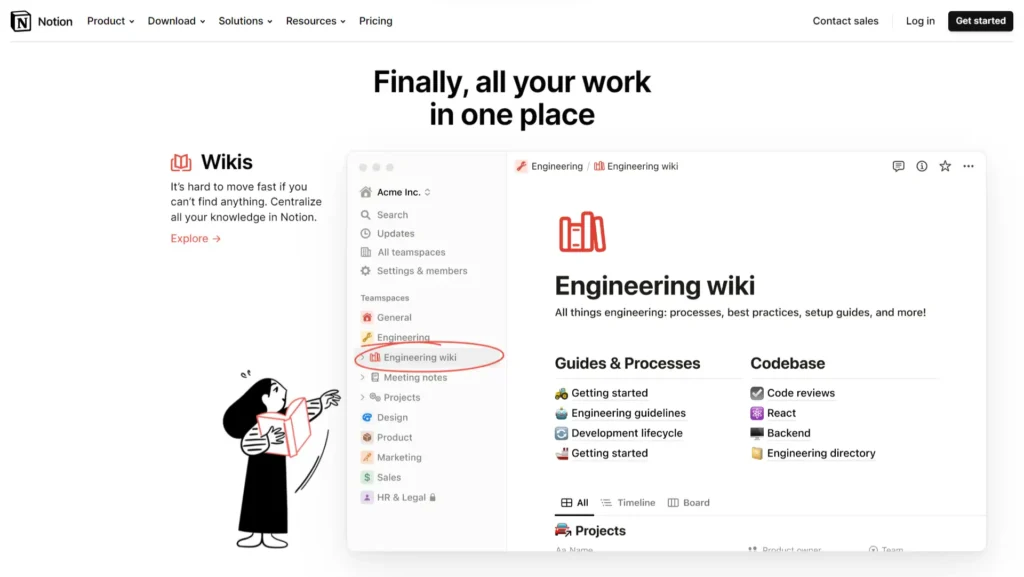Open the Code reviews page
This screenshot has width=1024, height=577.
pos(800,393)
